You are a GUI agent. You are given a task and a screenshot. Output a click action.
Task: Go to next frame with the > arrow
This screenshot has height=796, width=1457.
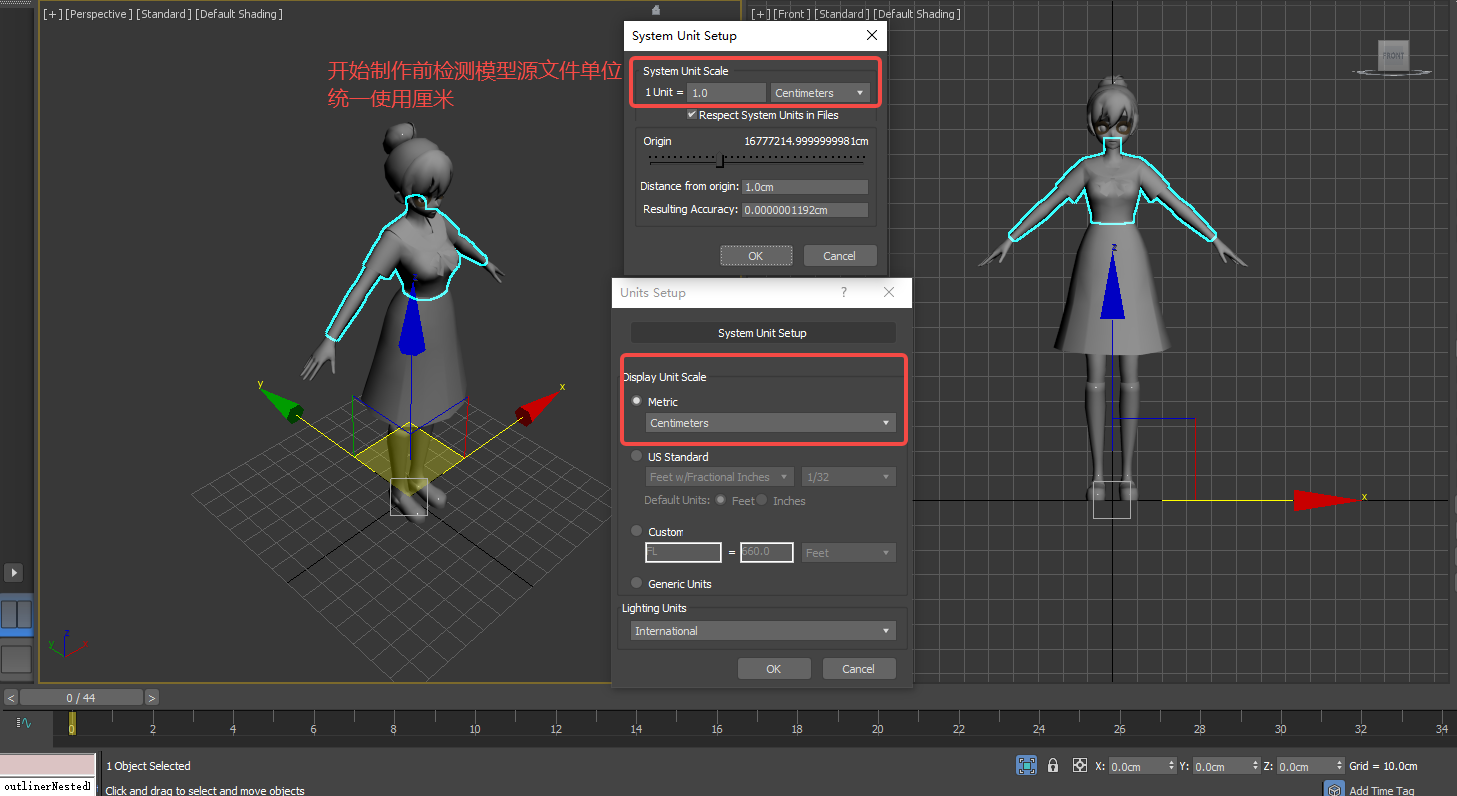(x=152, y=698)
